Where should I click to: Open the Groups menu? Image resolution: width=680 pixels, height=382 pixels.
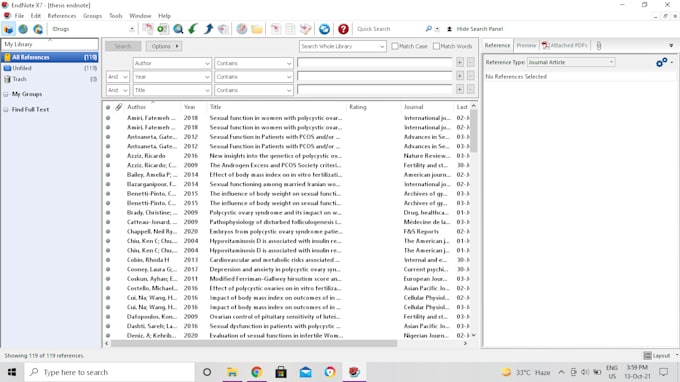(x=92, y=16)
